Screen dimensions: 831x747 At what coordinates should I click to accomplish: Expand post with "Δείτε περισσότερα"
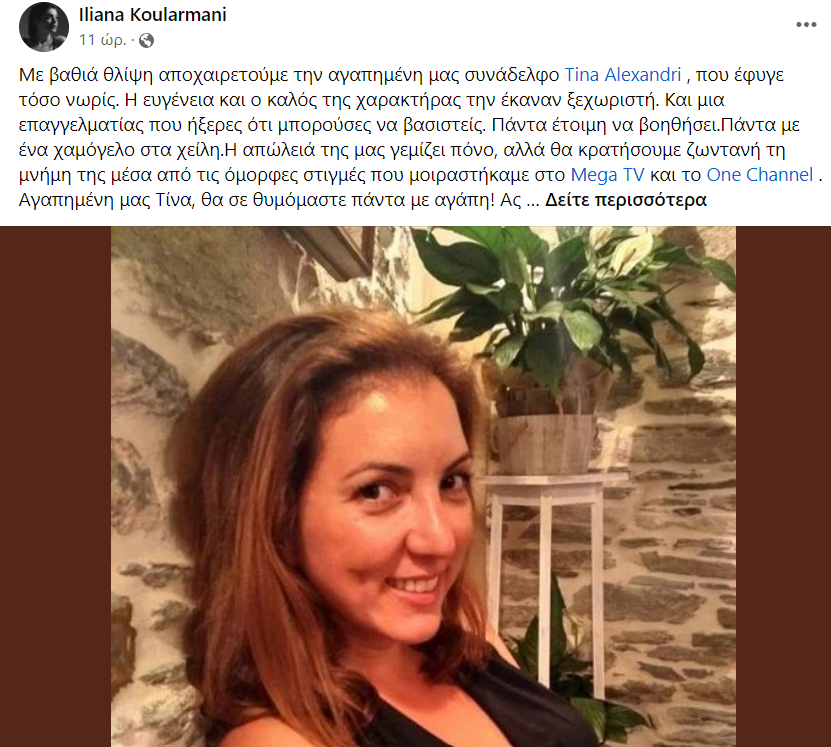[x=626, y=200]
